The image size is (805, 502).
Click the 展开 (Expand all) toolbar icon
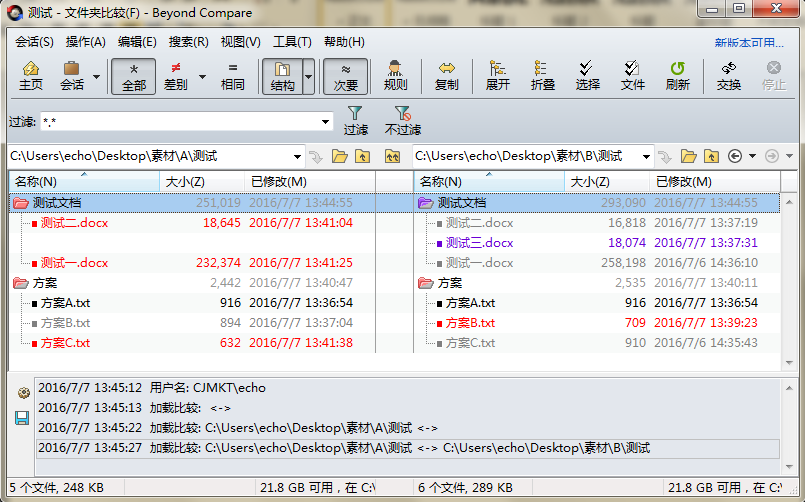point(497,75)
